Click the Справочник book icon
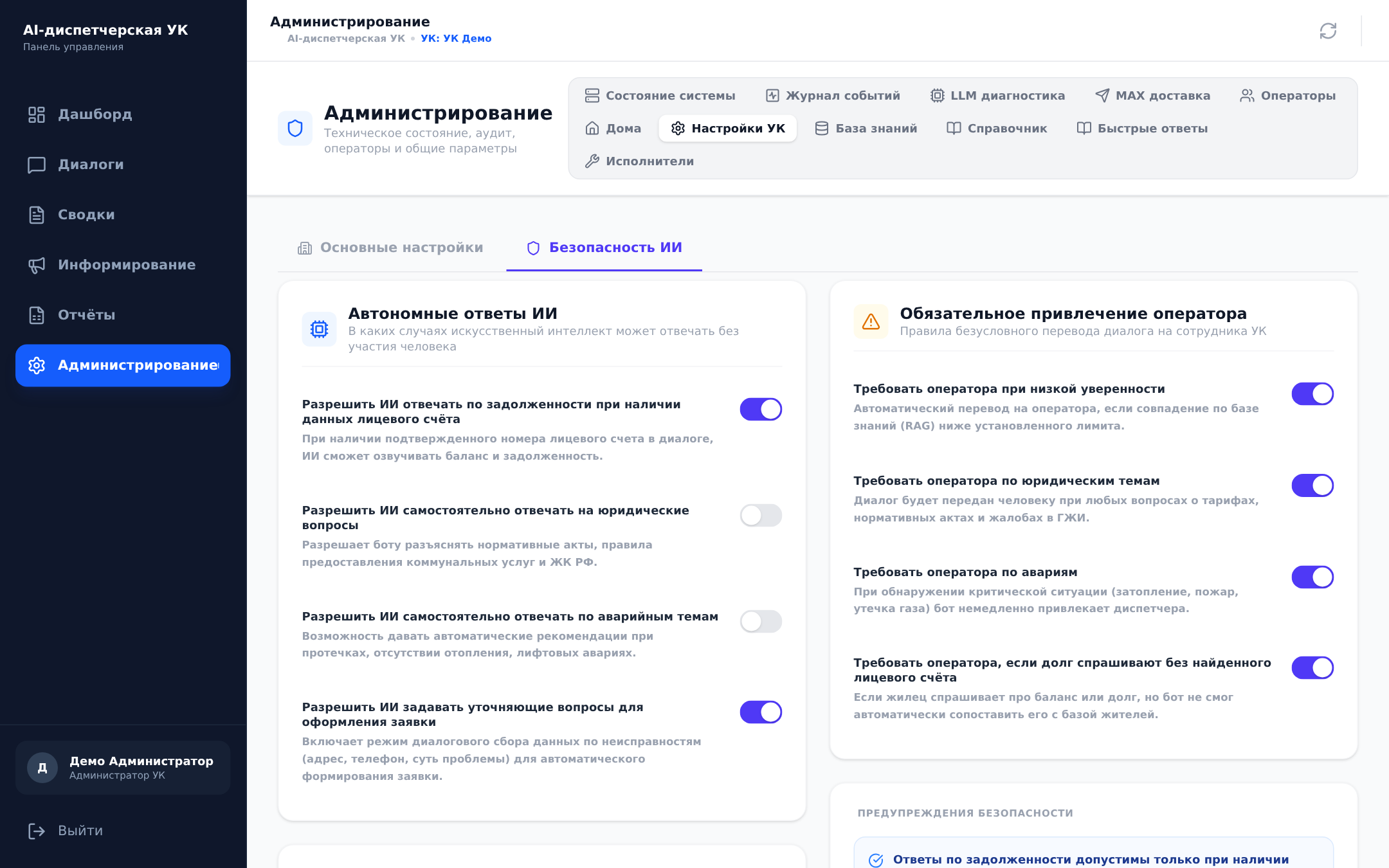The image size is (1389, 868). (954, 129)
